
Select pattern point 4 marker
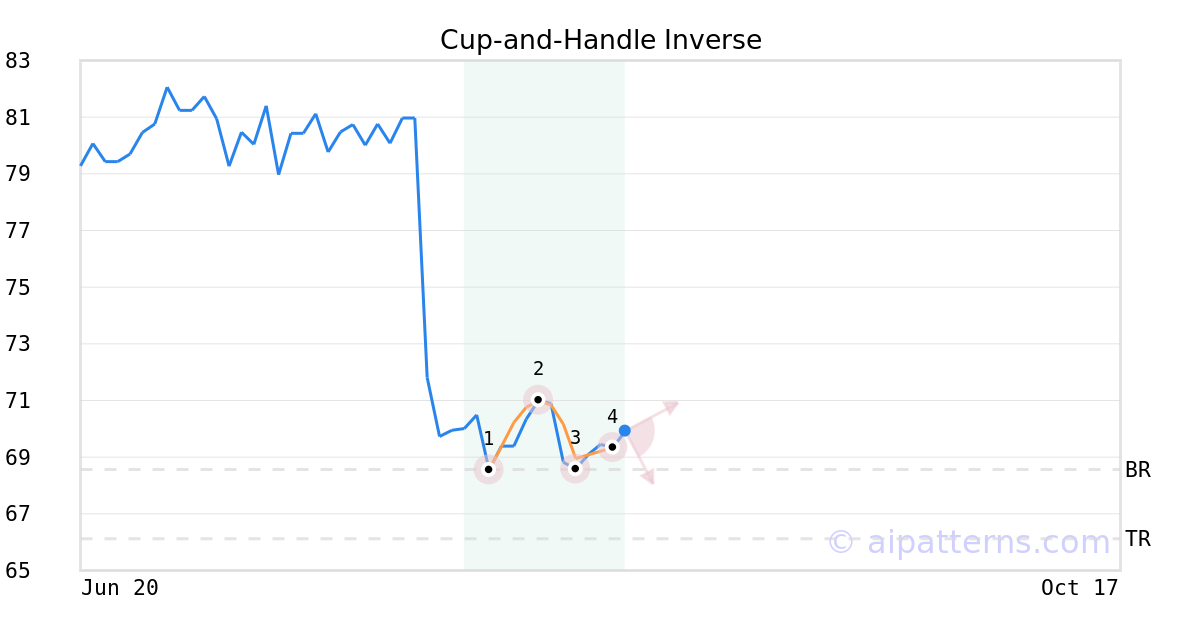[612, 447]
